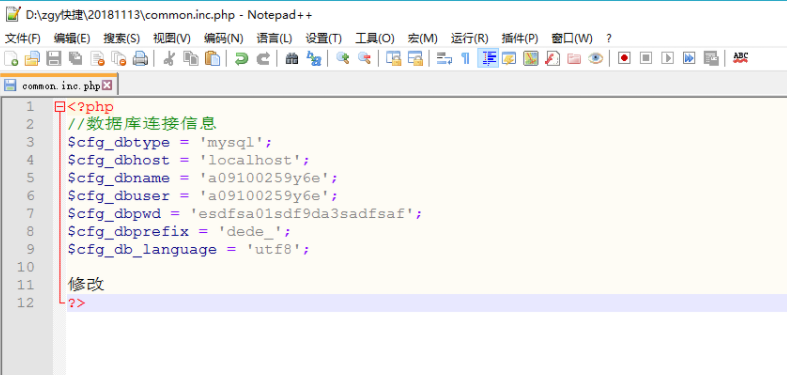The height and width of the screenshot is (375, 787).
Task: Toggle file monitoring eye icon
Action: pyautogui.click(x=595, y=58)
